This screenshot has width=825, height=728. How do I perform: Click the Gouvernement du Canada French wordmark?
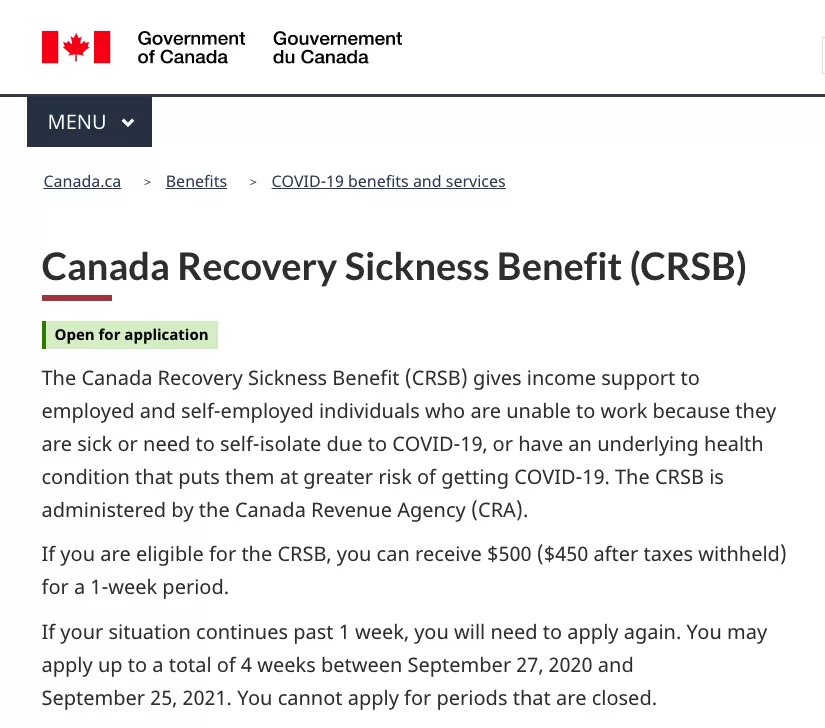pos(337,48)
